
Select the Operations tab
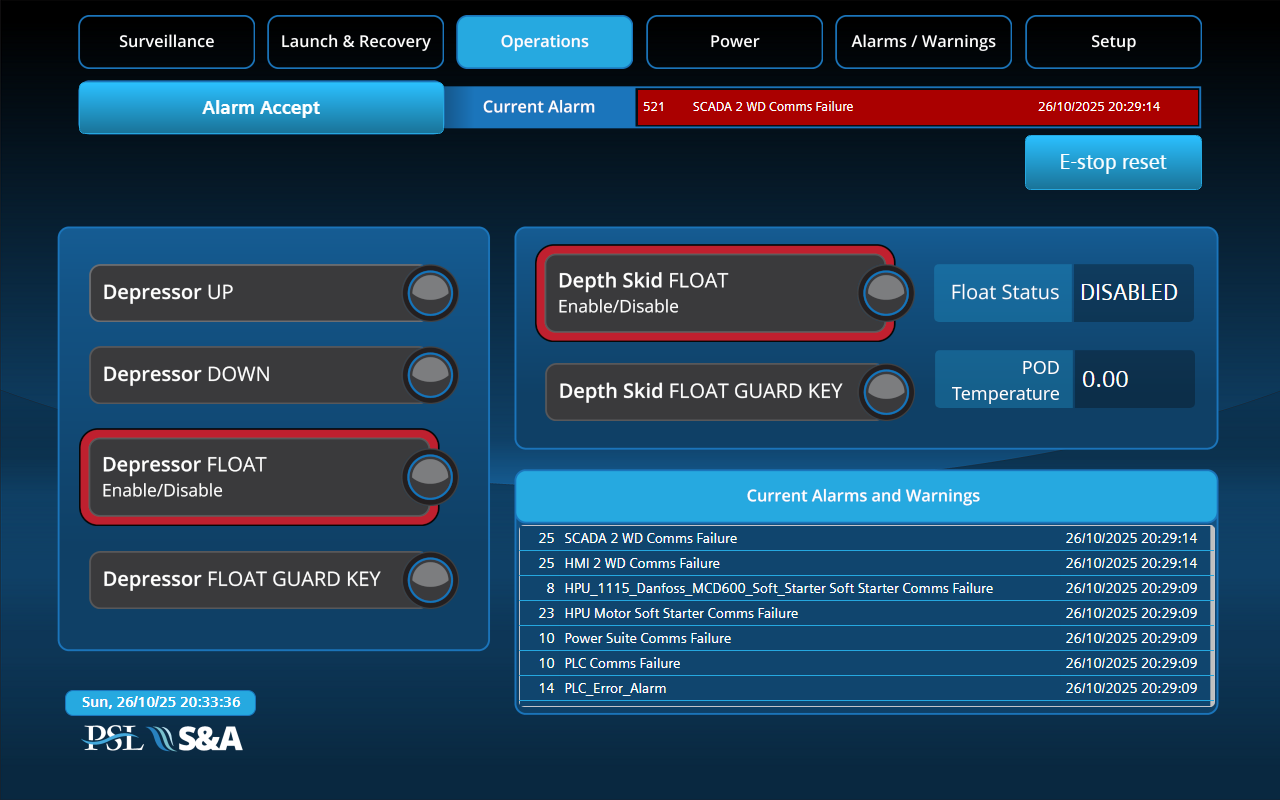[x=544, y=42]
